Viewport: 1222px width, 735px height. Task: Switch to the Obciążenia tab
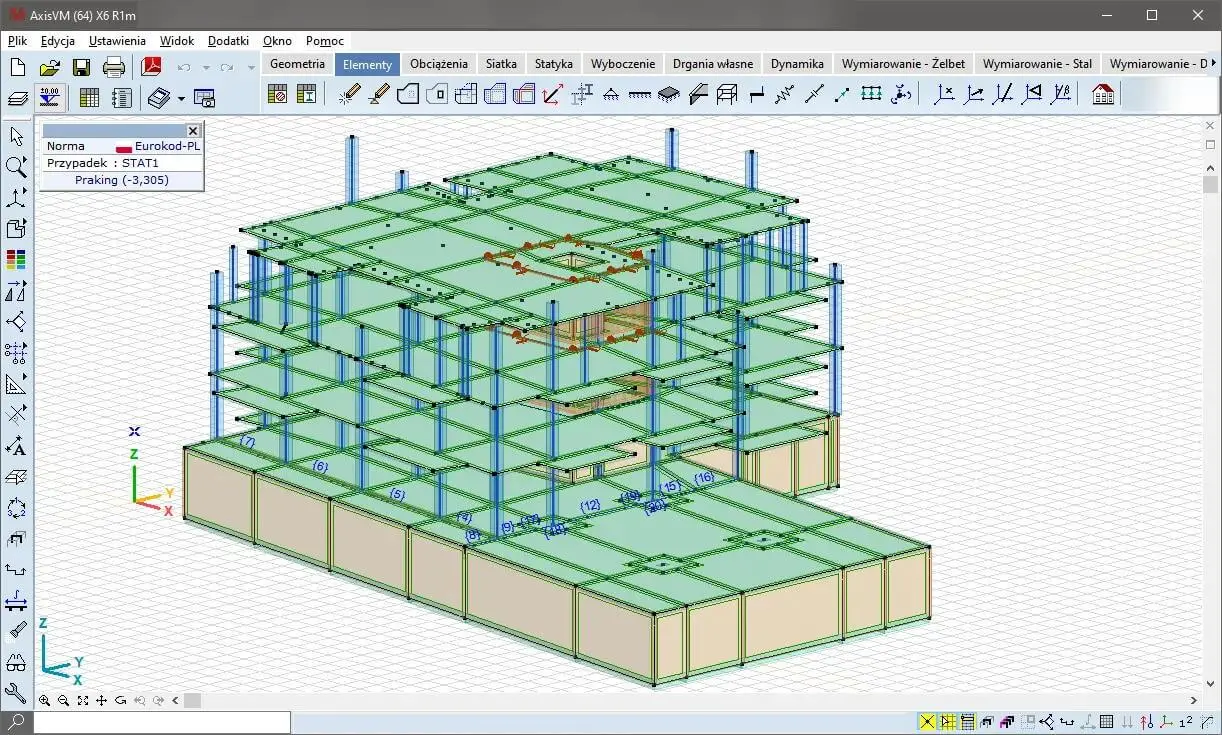438,64
